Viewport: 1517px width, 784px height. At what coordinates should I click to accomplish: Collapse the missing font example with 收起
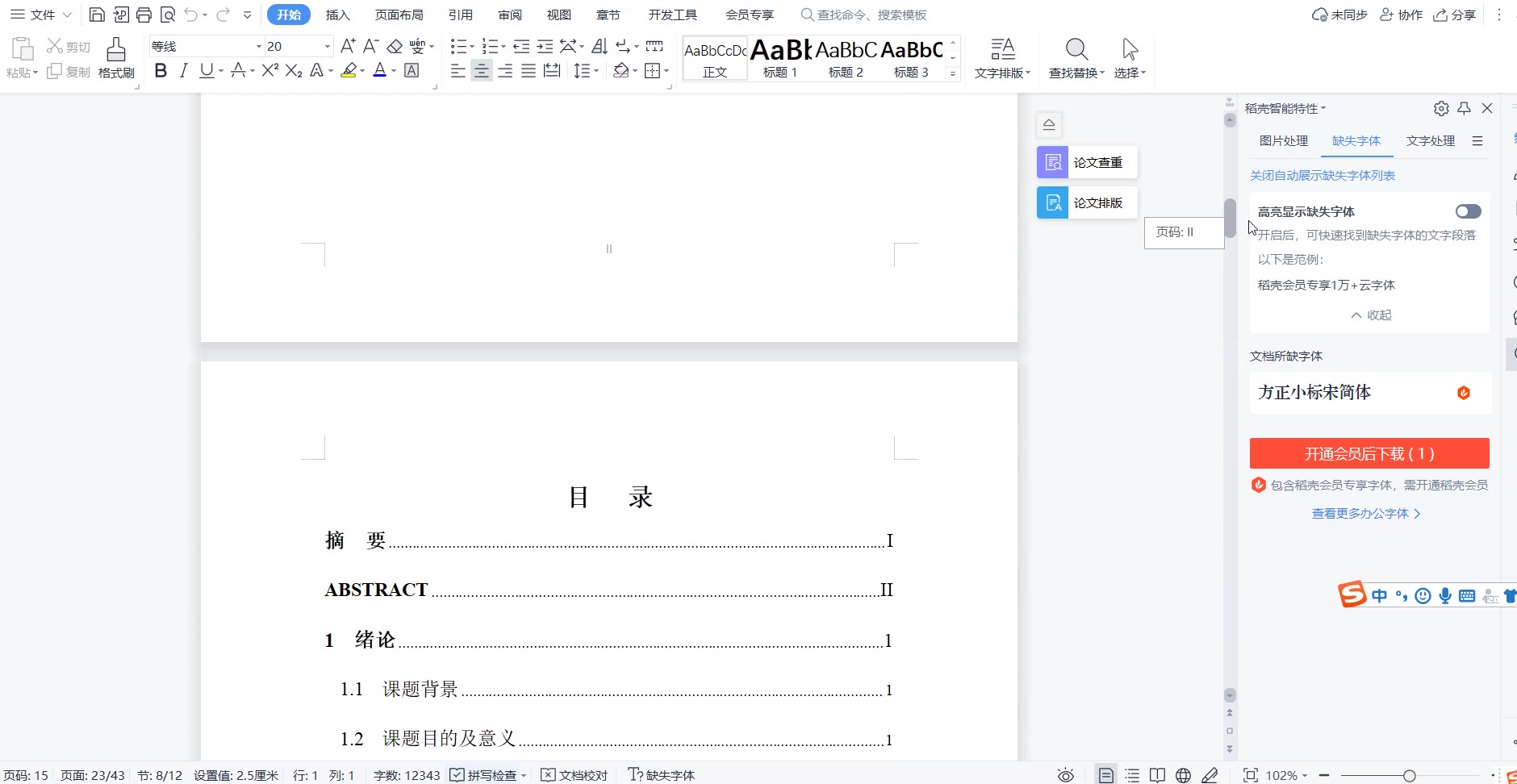point(1371,315)
